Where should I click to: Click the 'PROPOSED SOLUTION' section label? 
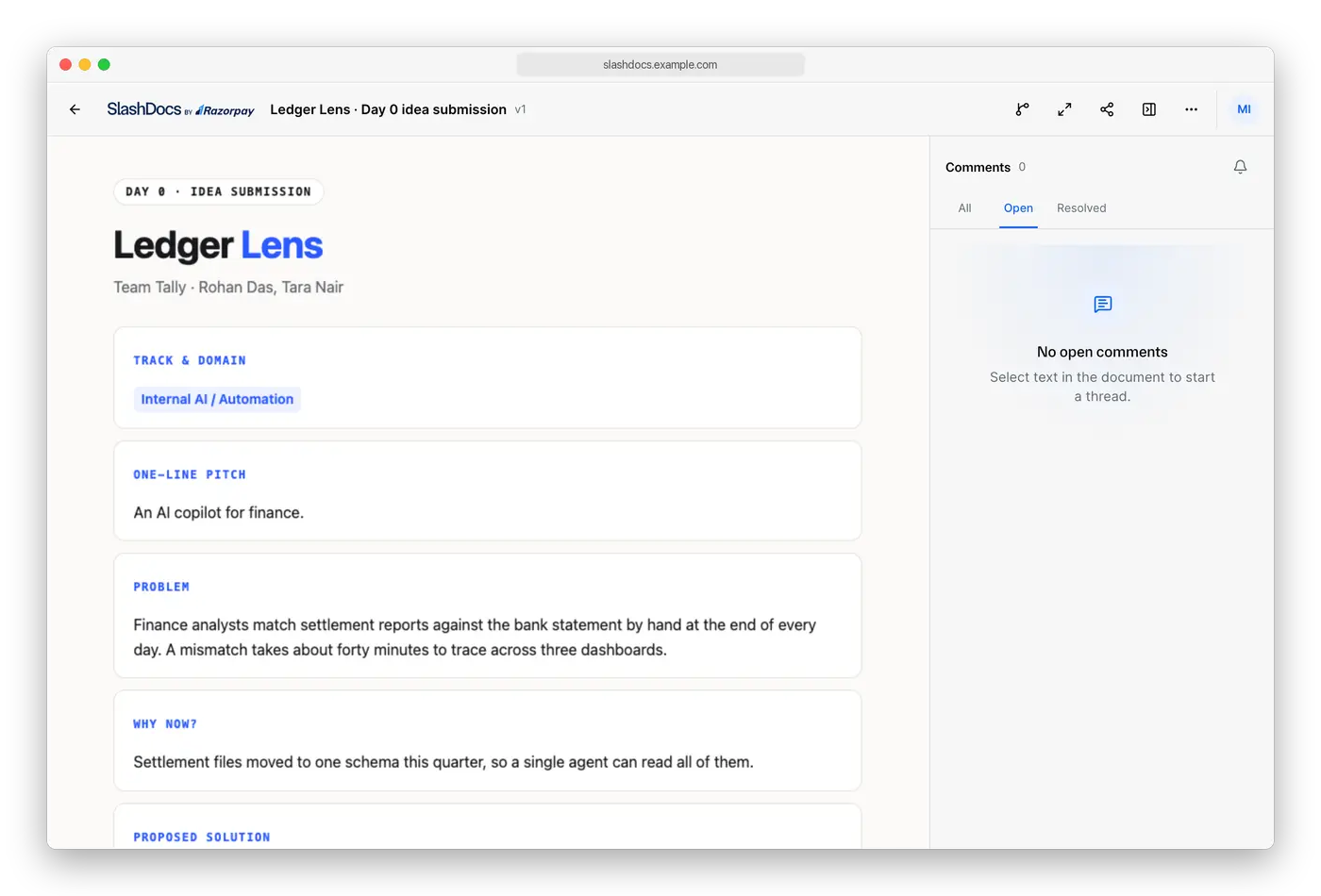click(202, 838)
